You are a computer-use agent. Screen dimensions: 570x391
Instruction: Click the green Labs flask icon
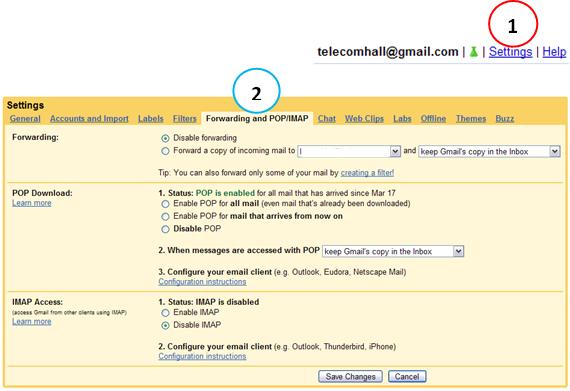[x=473, y=52]
